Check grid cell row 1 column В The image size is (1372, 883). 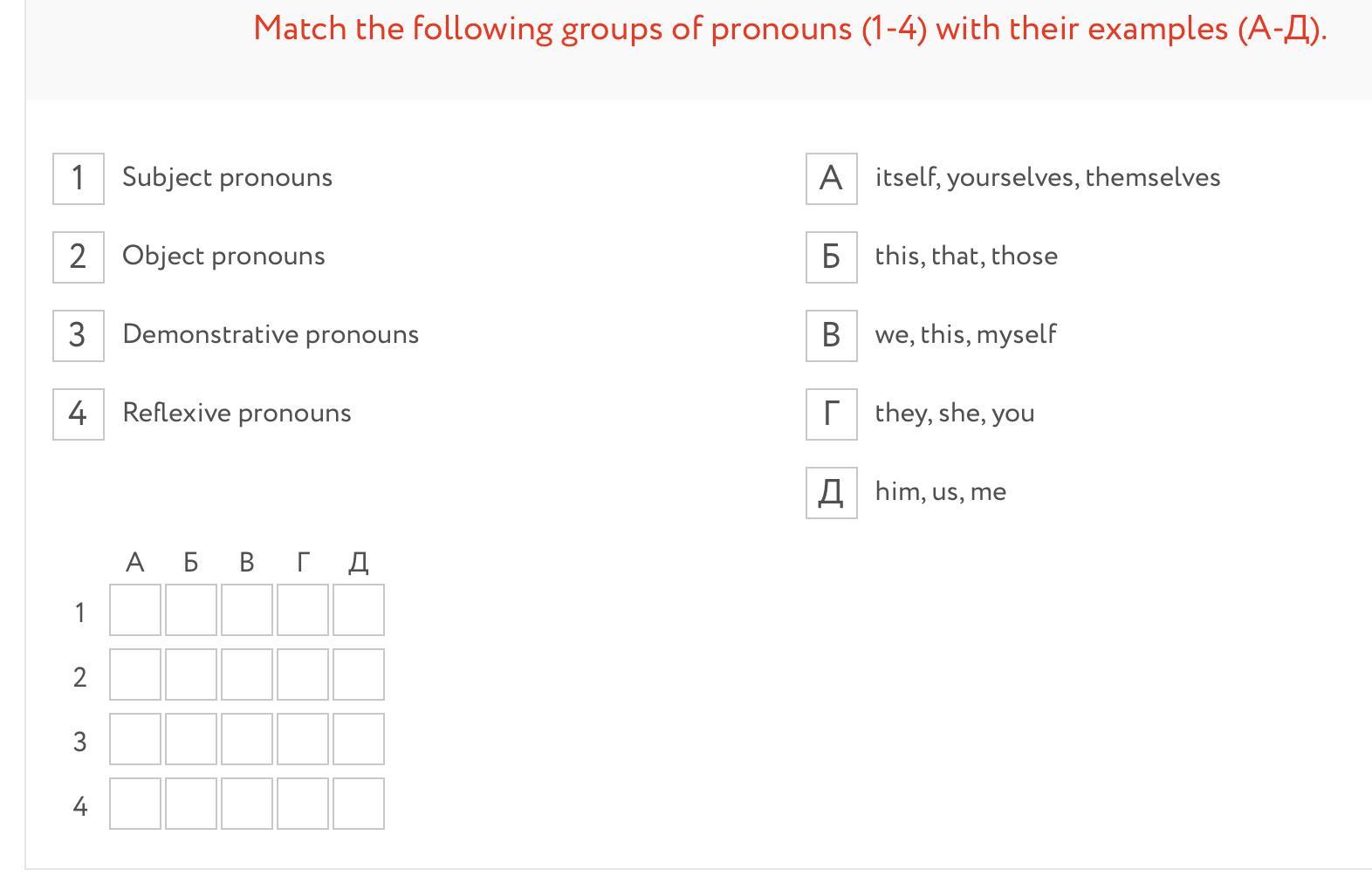(x=247, y=610)
